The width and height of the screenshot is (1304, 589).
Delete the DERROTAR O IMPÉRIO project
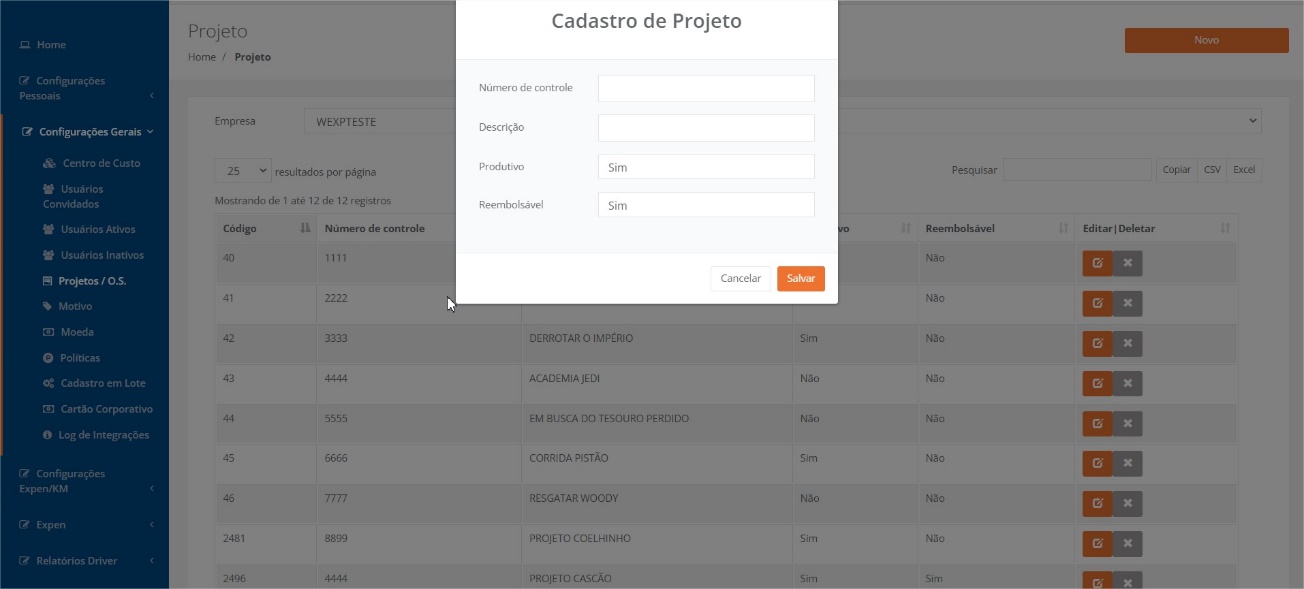(1128, 343)
